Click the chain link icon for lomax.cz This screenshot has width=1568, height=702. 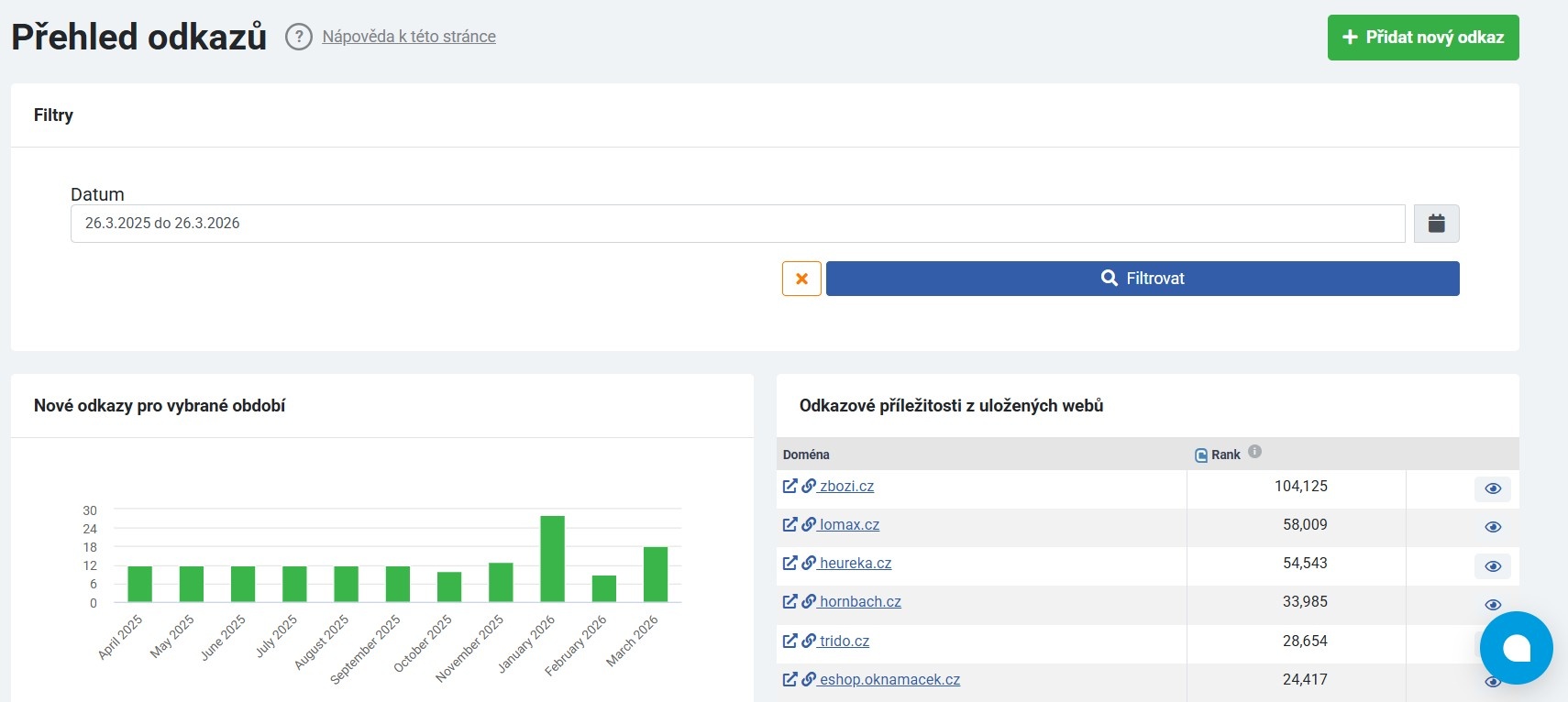pyautogui.click(x=809, y=525)
